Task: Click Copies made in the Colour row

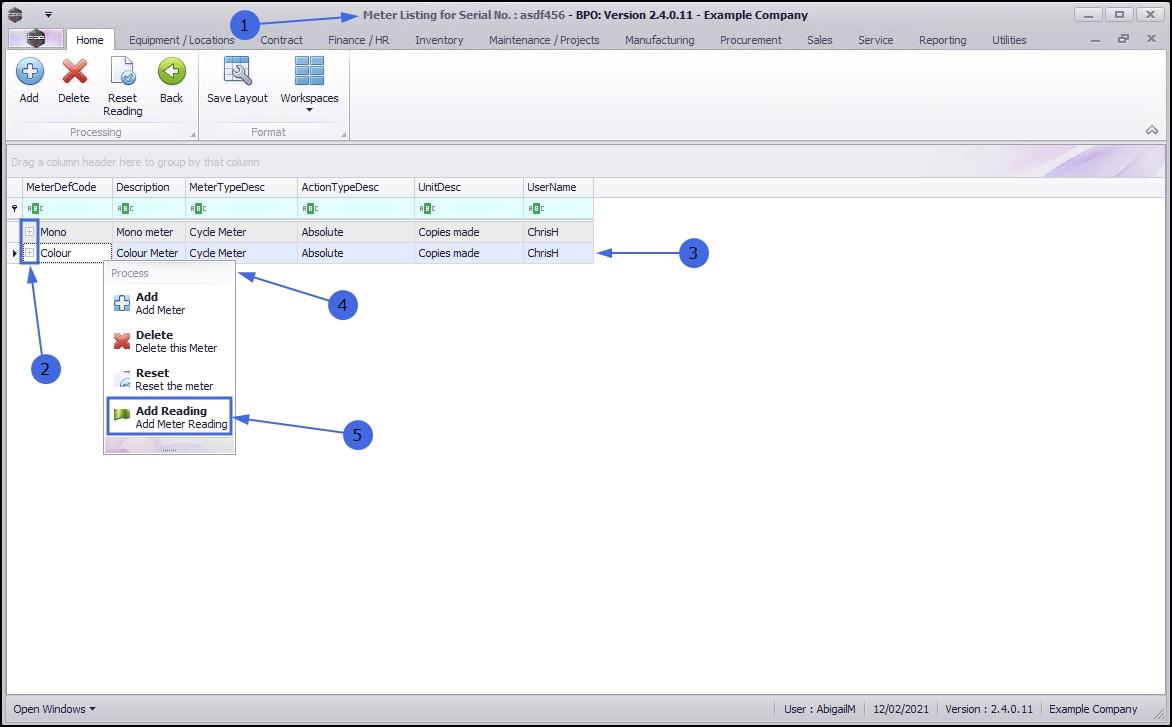Action: (469, 253)
